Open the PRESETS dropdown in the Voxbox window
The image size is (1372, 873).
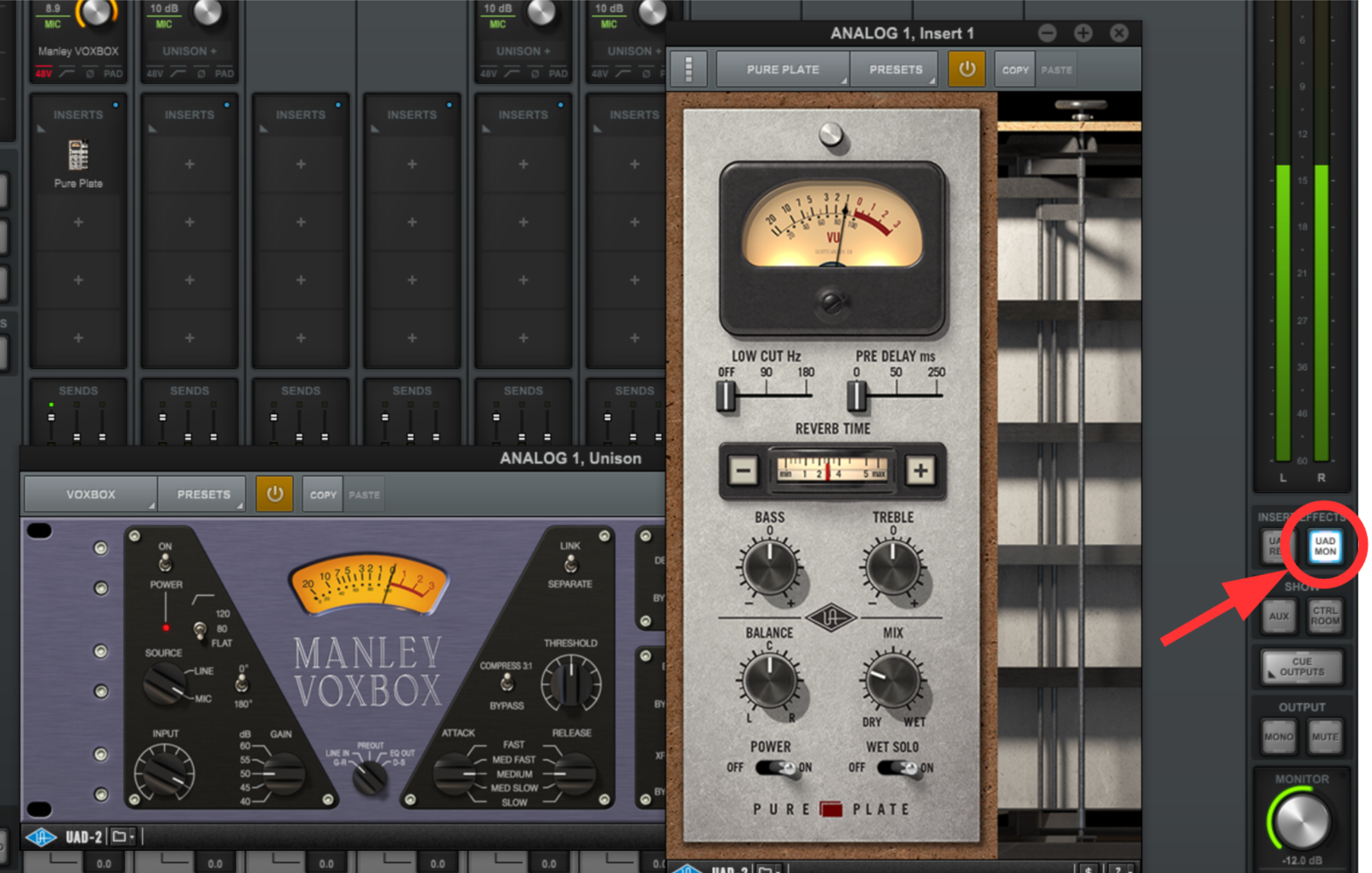coord(203,494)
